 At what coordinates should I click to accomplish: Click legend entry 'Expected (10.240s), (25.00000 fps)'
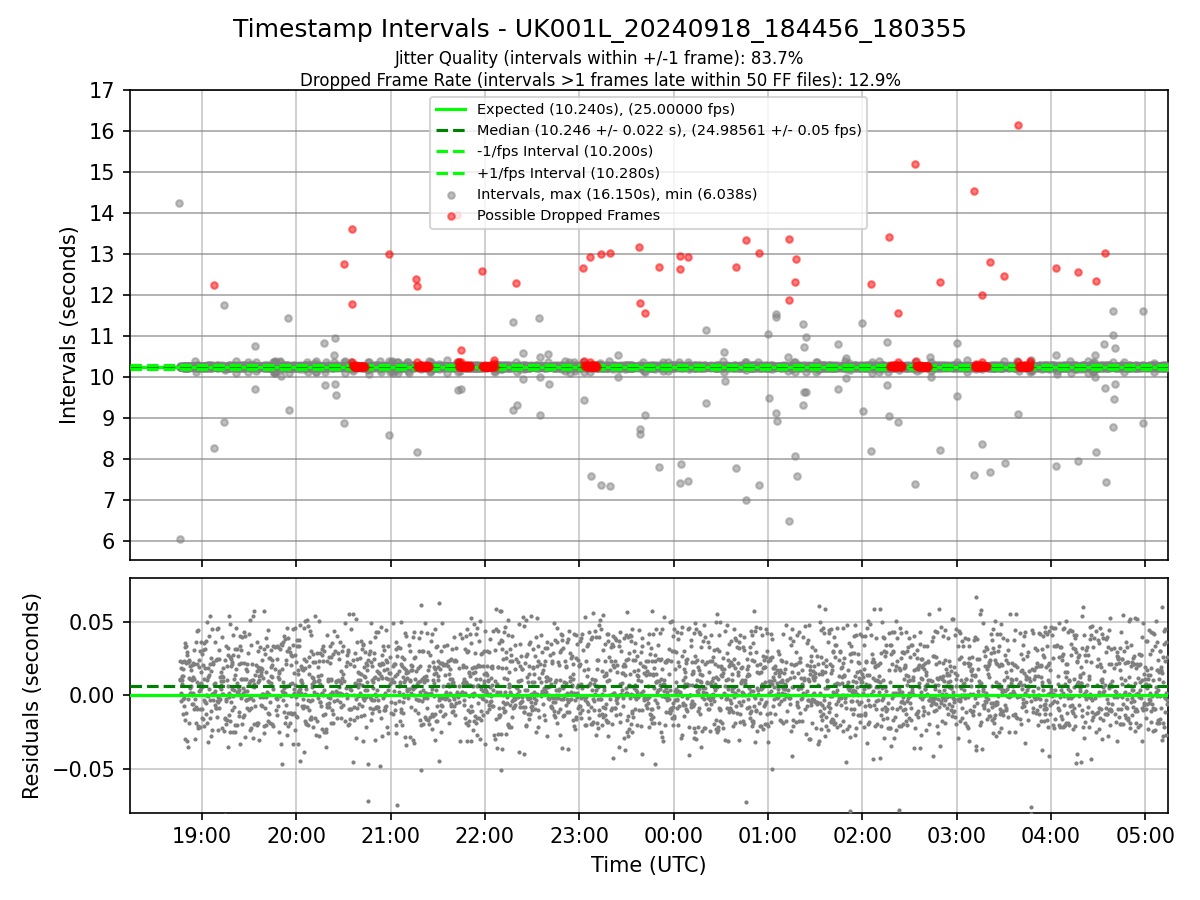605,108
